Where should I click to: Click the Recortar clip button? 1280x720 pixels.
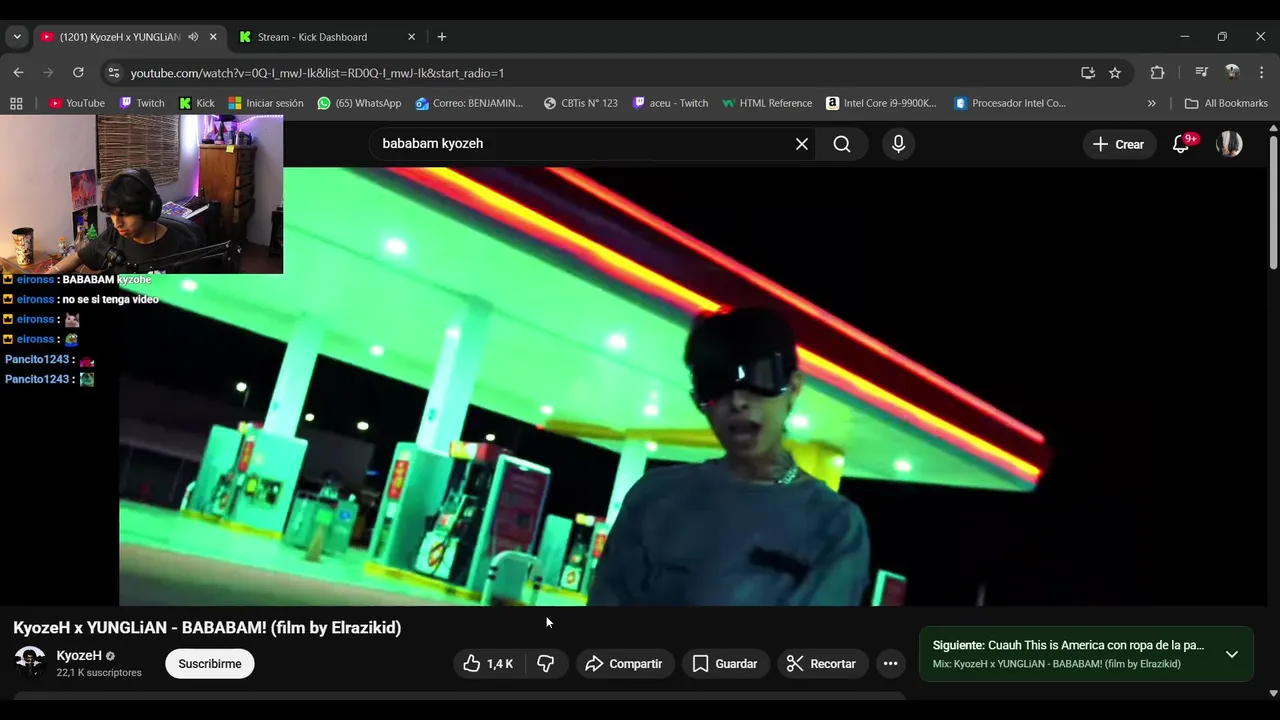coord(821,663)
